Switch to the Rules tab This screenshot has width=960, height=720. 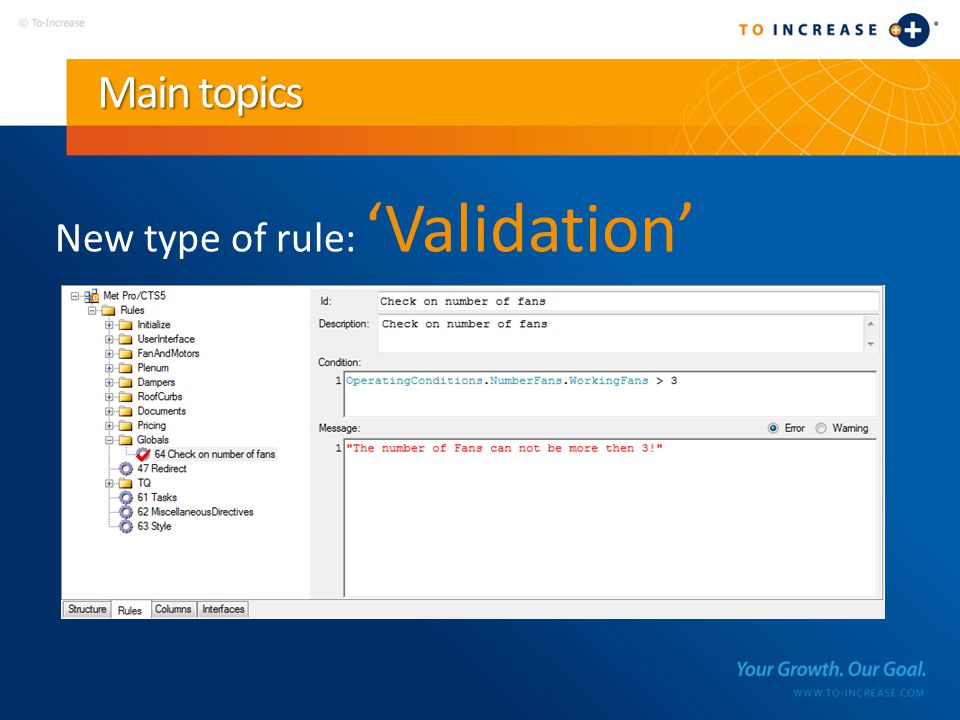130,610
